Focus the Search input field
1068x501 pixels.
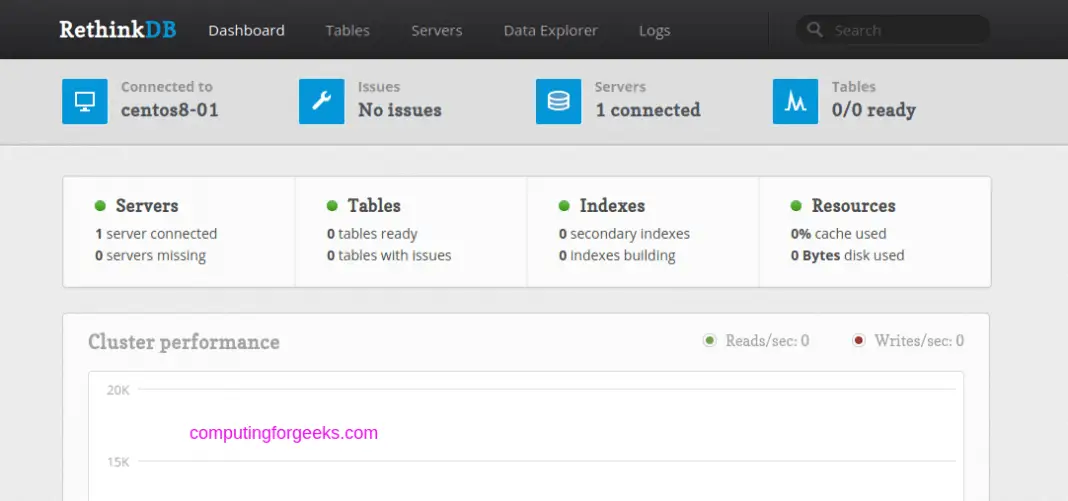point(905,30)
